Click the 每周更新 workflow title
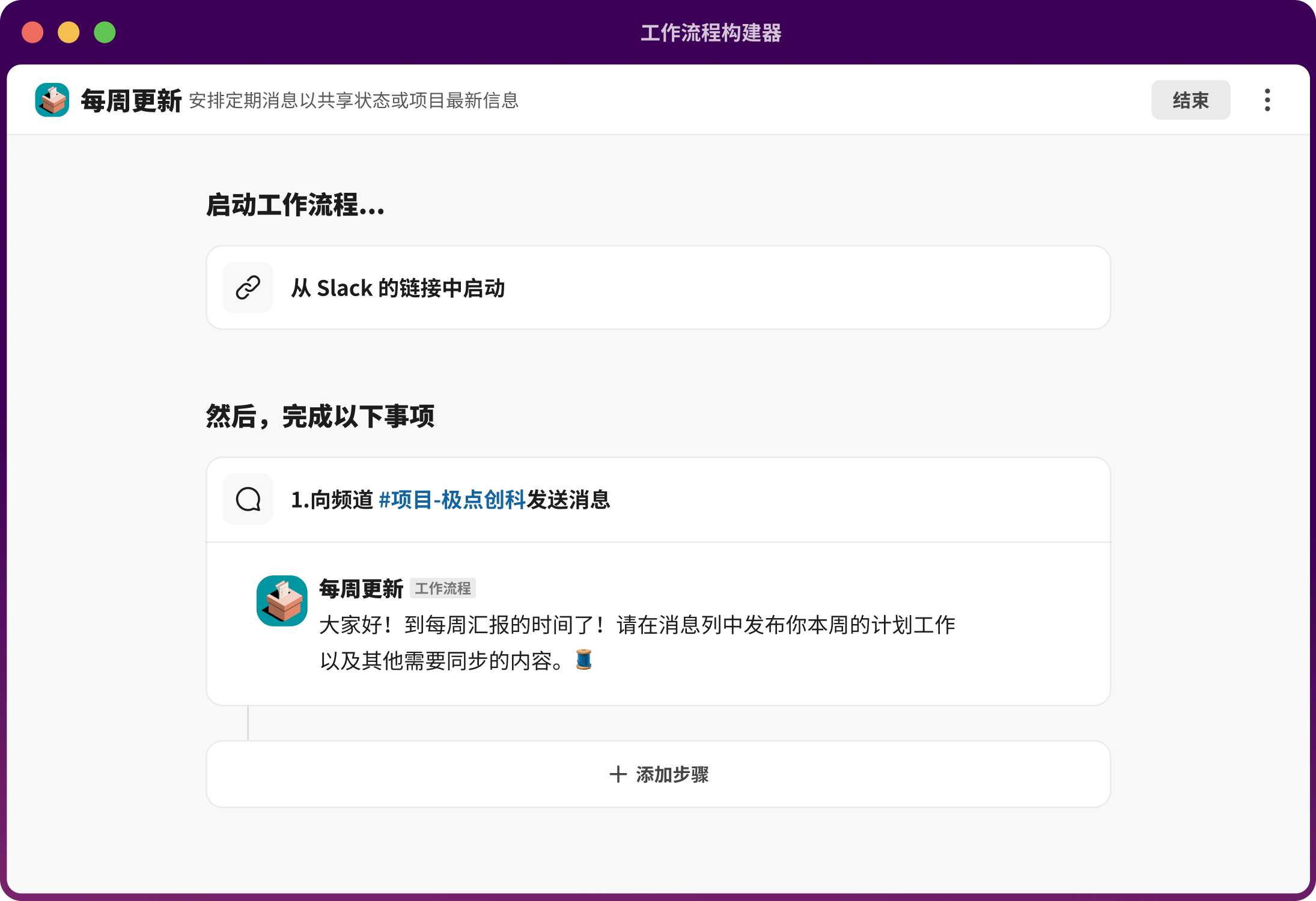 coord(132,99)
